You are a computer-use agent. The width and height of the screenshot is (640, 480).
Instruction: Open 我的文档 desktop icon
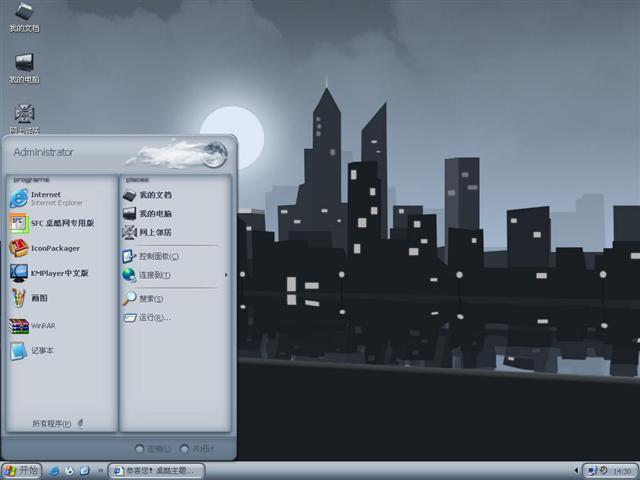coord(24,17)
